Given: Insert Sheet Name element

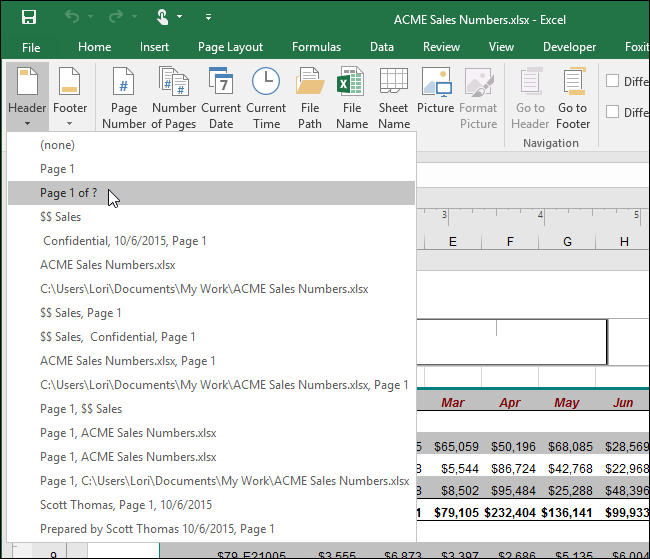Looking at the screenshot, I should click(393, 97).
